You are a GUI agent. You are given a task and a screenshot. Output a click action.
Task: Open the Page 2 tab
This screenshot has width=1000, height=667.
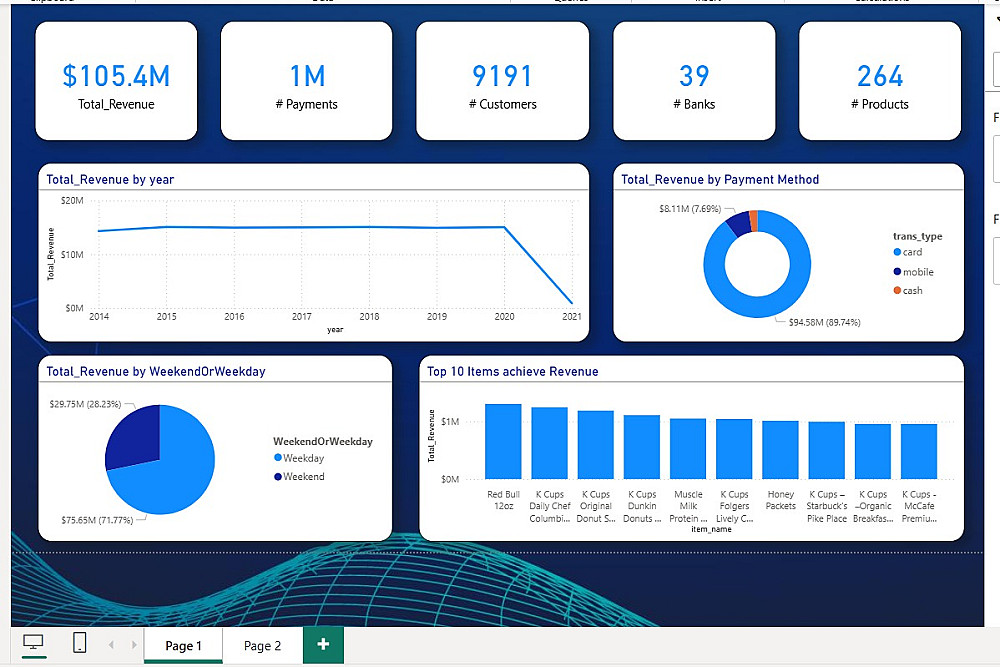tap(262, 645)
